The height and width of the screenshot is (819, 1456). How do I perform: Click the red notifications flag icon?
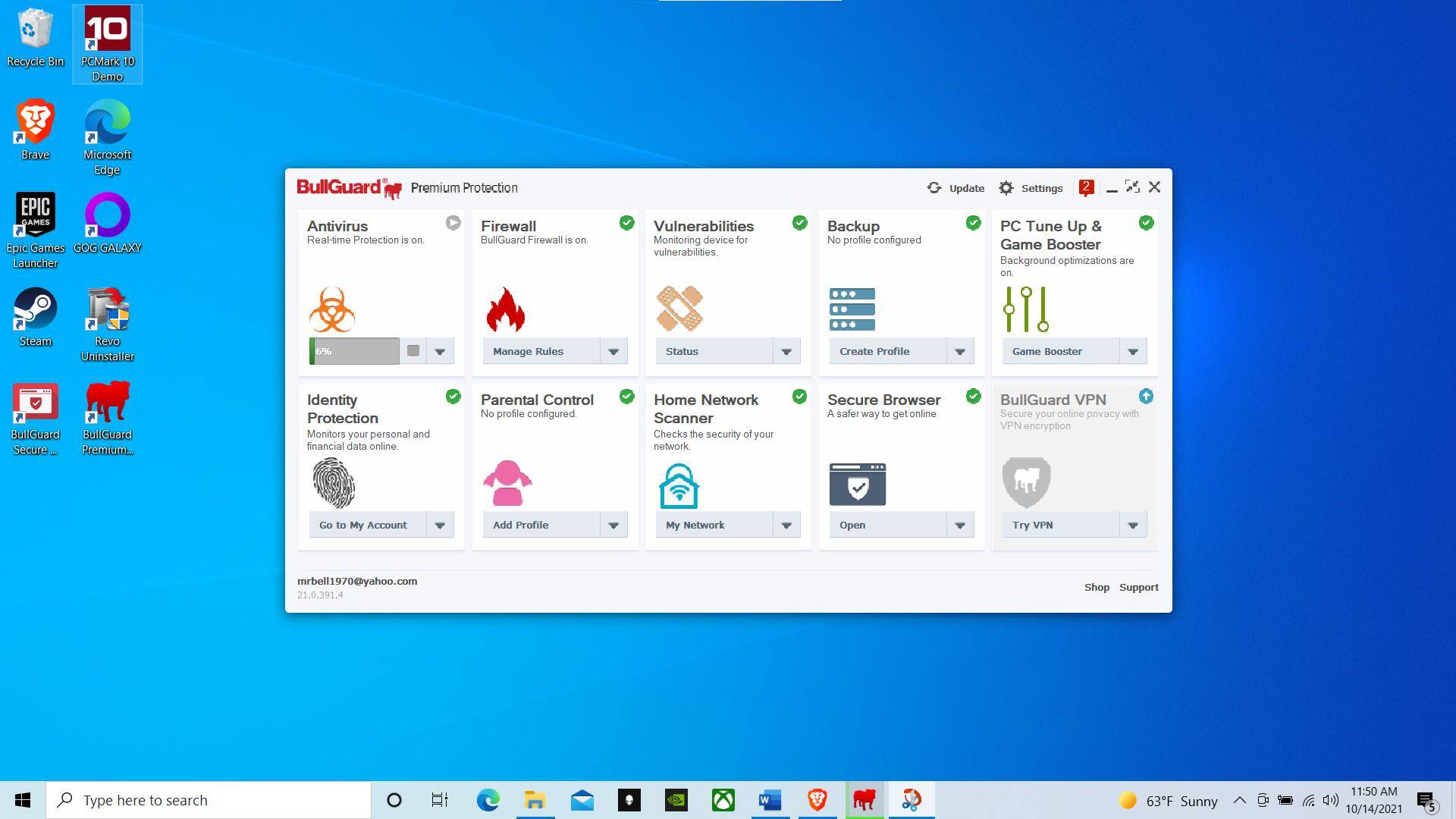1086,188
